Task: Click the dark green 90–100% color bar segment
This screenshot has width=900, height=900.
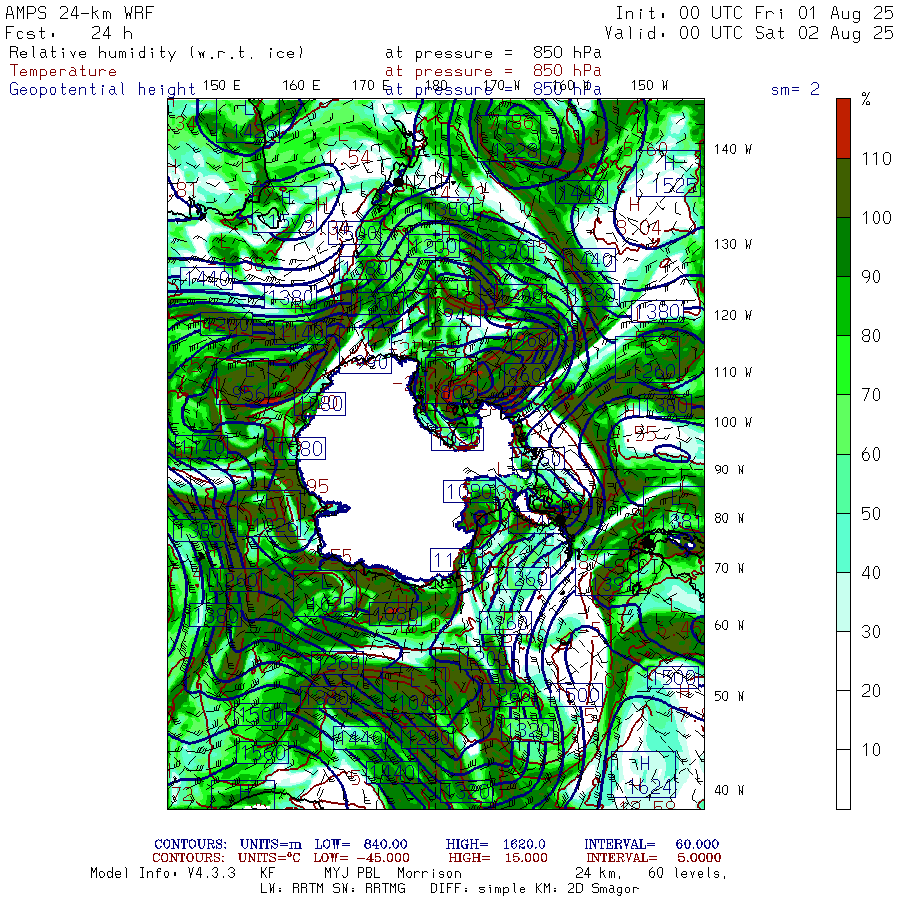Action: (843, 247)
